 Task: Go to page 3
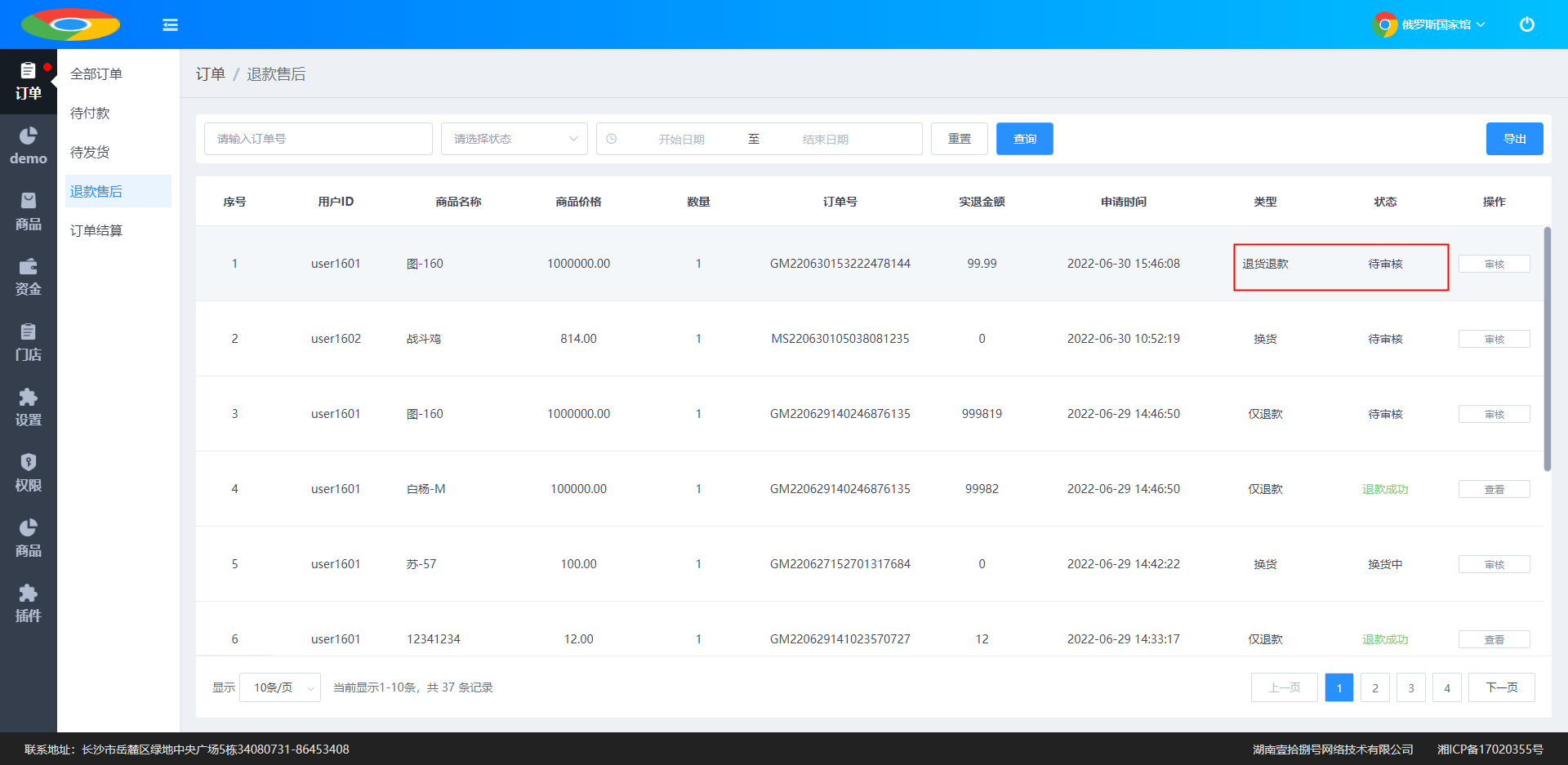click(x=1411, y=687)
